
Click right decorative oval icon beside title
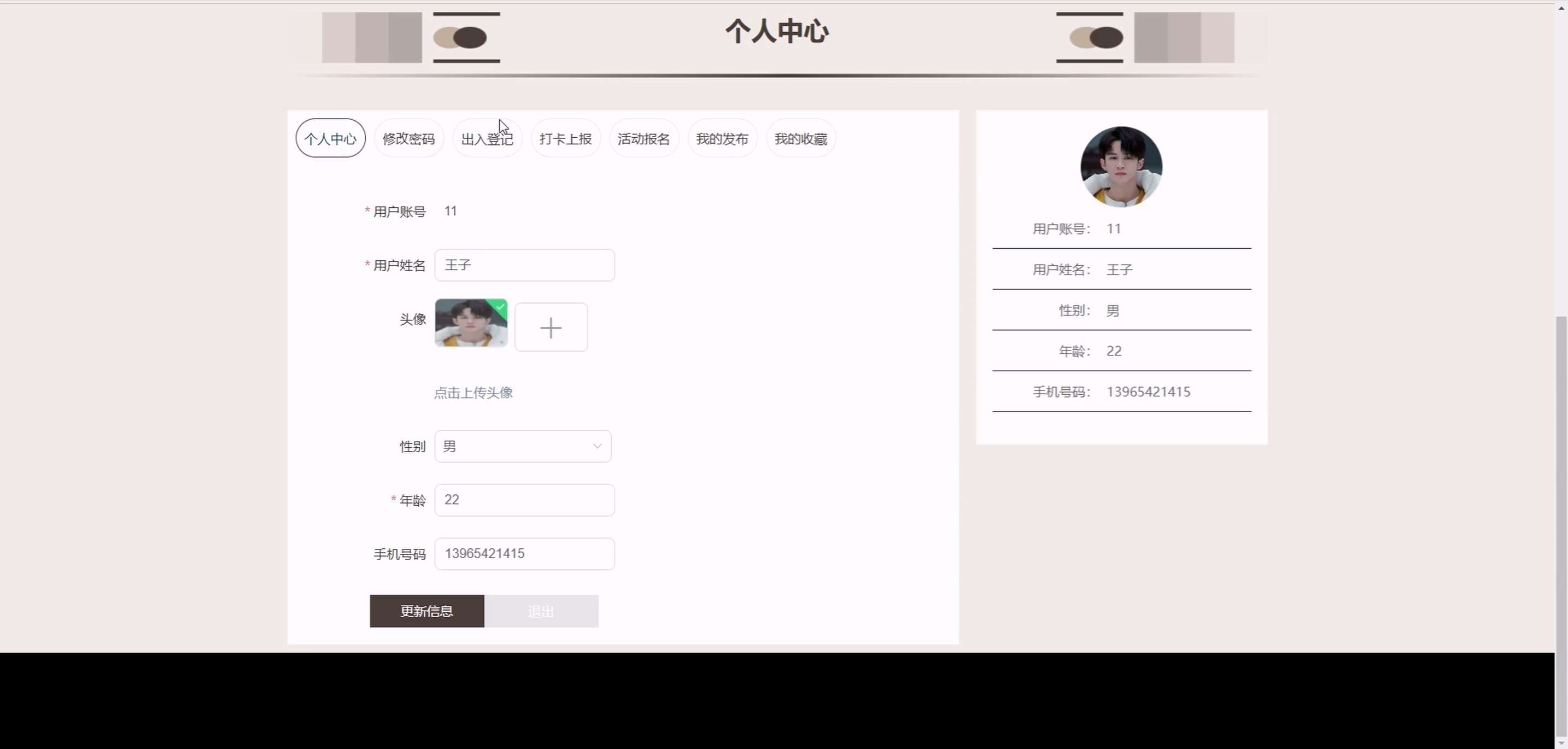point(1096,38)
